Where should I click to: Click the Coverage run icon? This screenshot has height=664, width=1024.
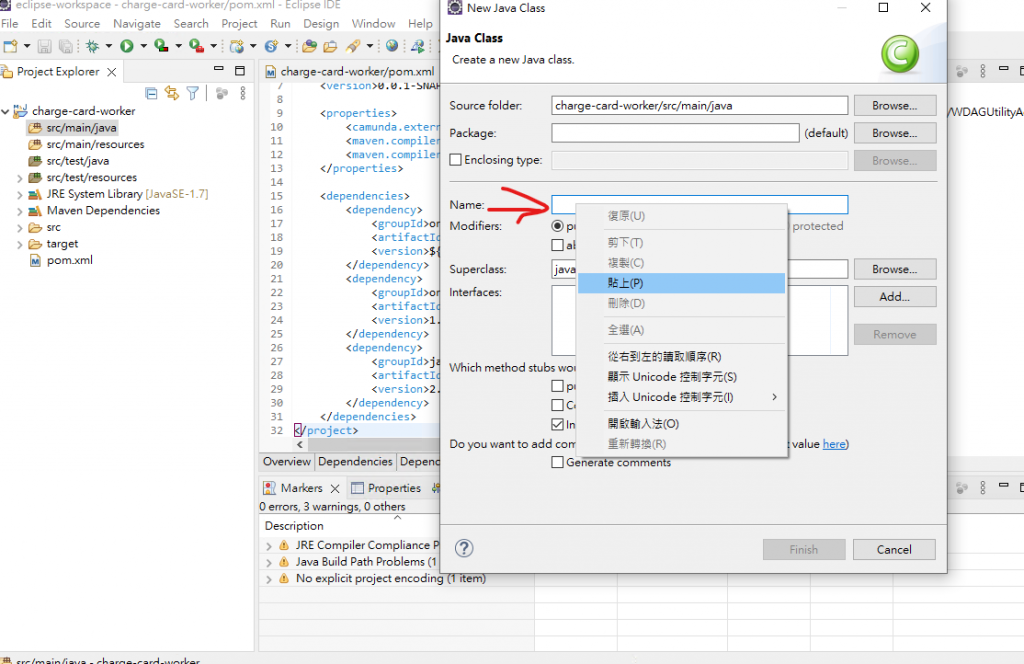(161, 46)
